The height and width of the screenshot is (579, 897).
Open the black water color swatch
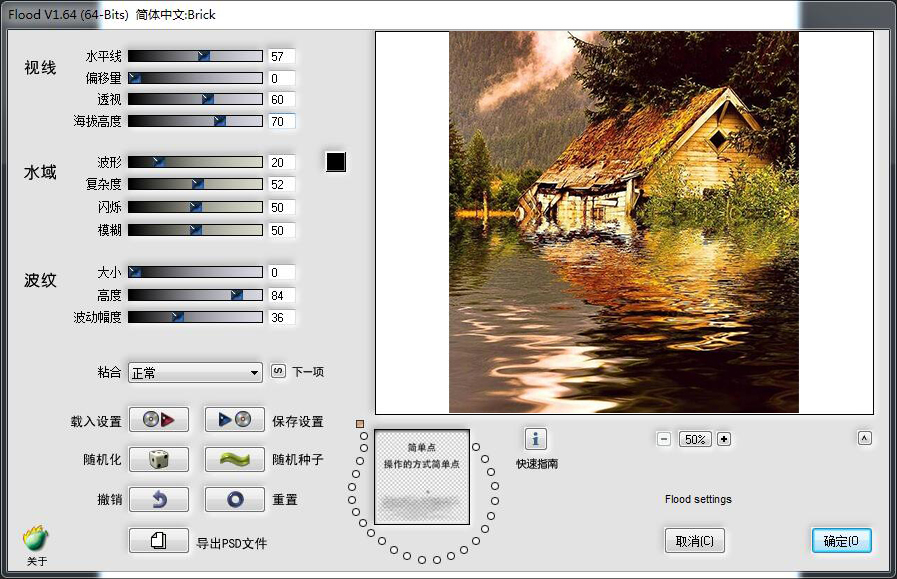coord(336,162)
